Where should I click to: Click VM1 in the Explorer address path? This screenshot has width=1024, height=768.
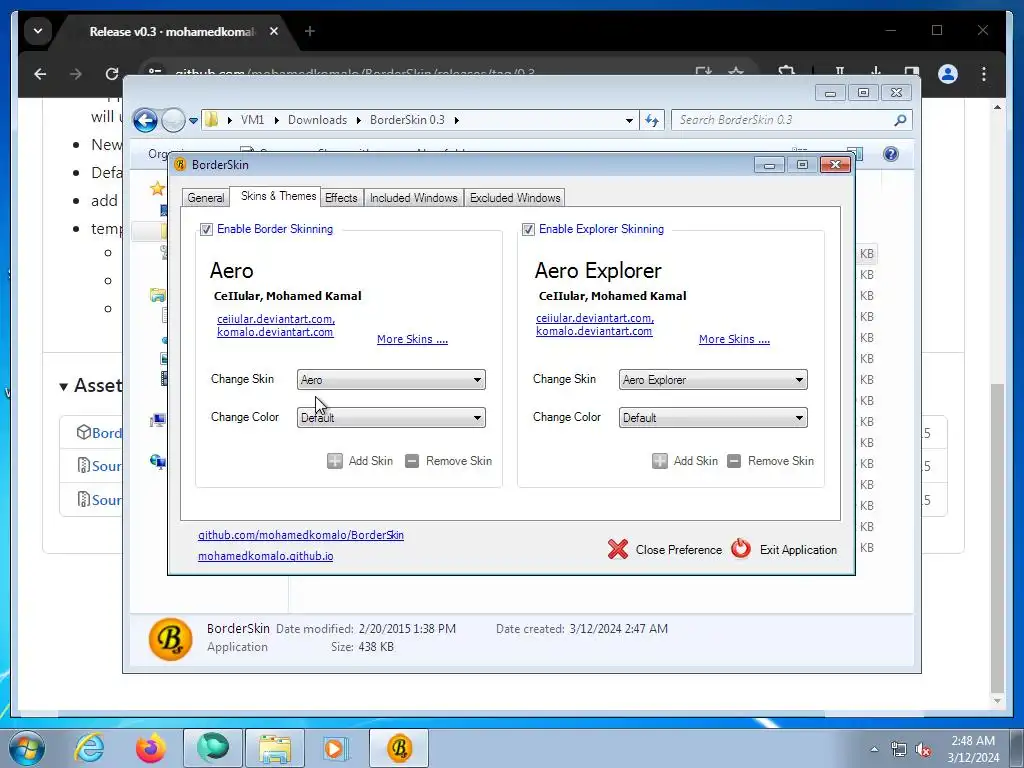coord(252,120)
